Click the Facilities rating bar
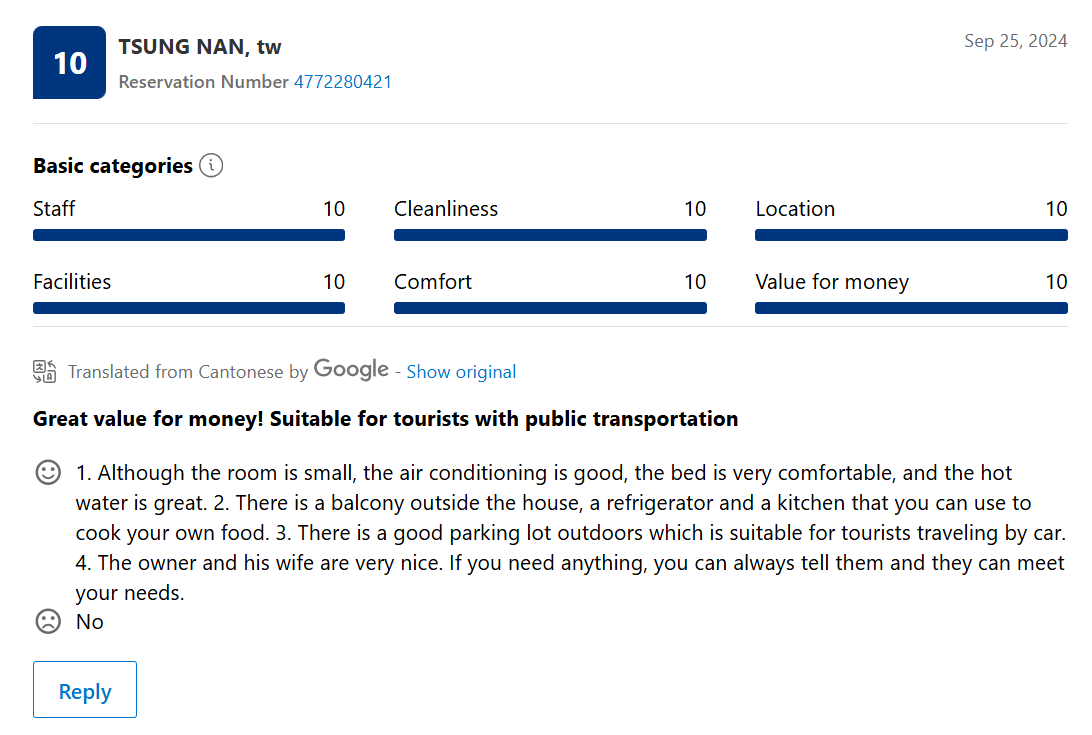Screen dimensions: 1092x735 point(189,308)
